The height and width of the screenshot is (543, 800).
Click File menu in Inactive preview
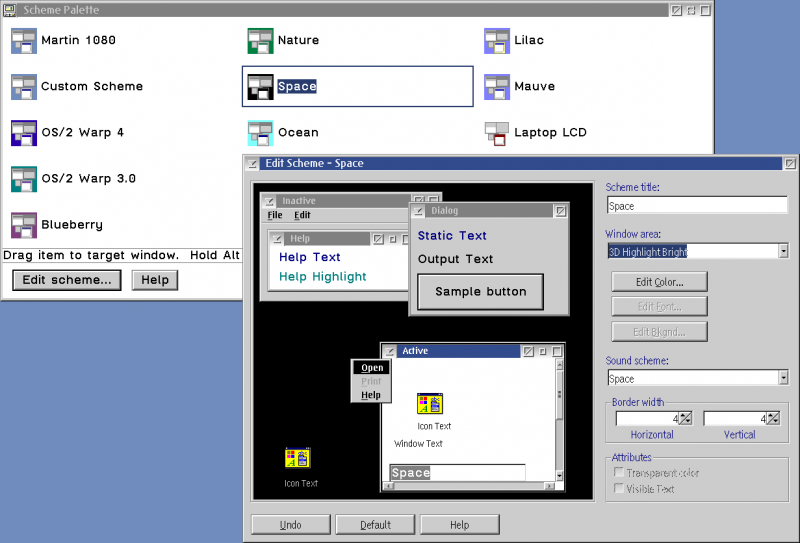click(x=275, y=215)
